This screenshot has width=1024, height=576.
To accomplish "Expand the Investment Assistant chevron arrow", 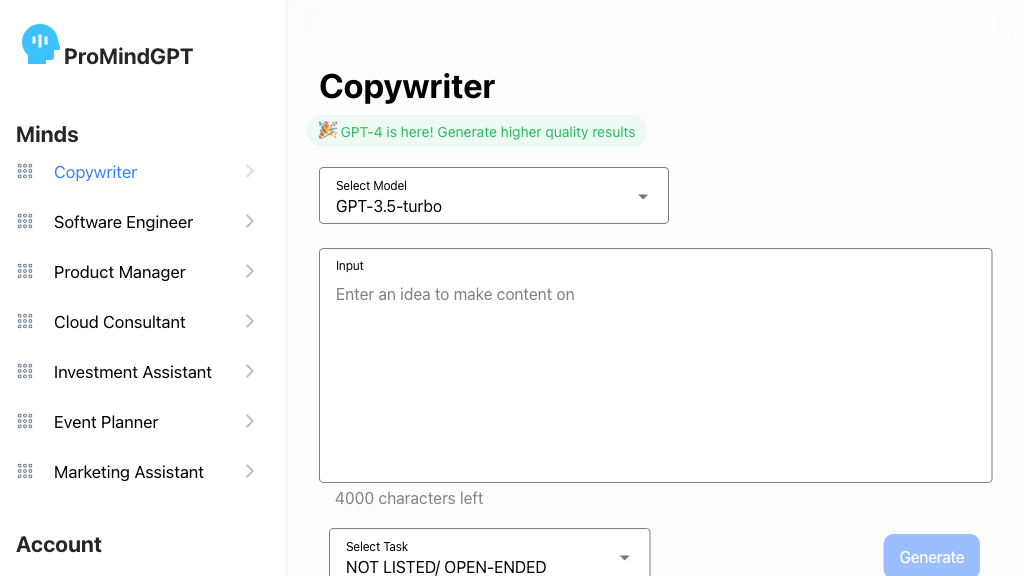I will (x=250, y=372).
